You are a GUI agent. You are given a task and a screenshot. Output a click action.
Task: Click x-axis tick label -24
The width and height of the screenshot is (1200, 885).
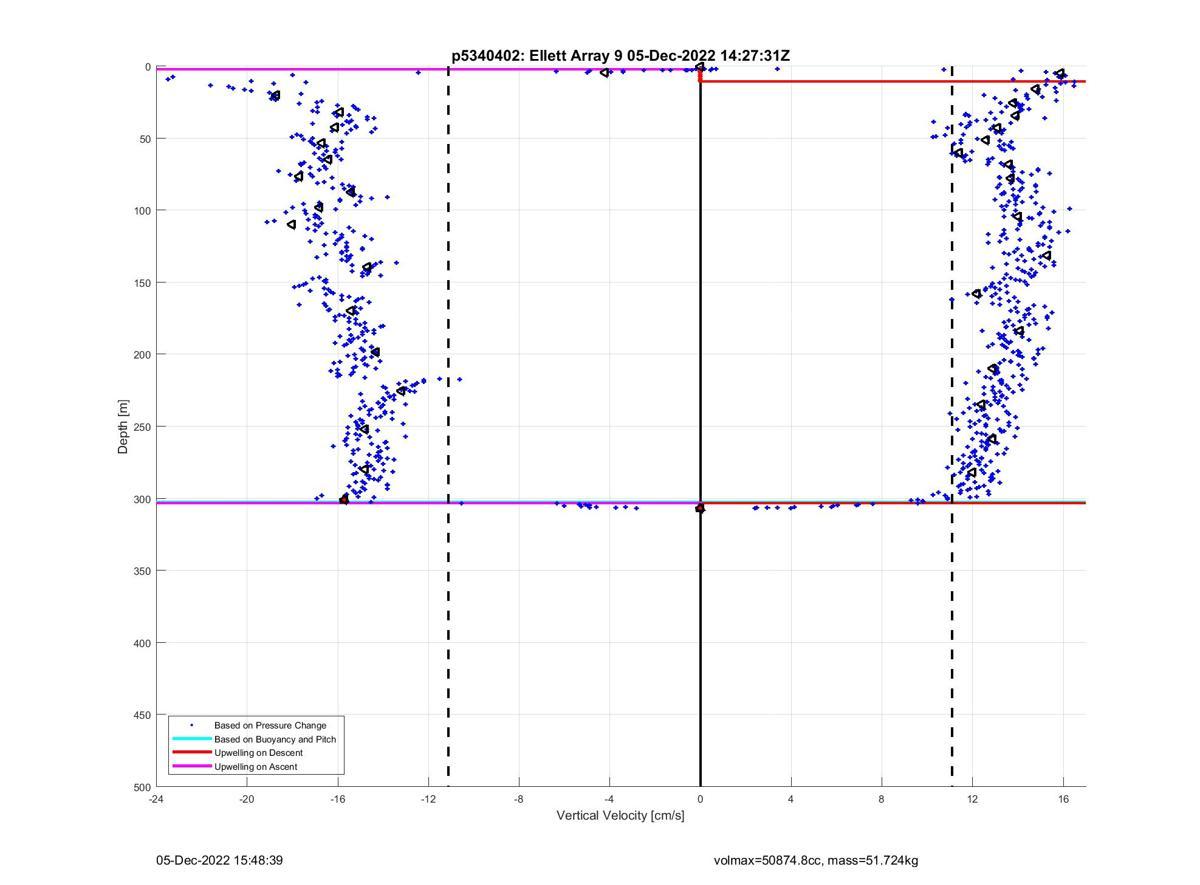(x=156, y=799)
